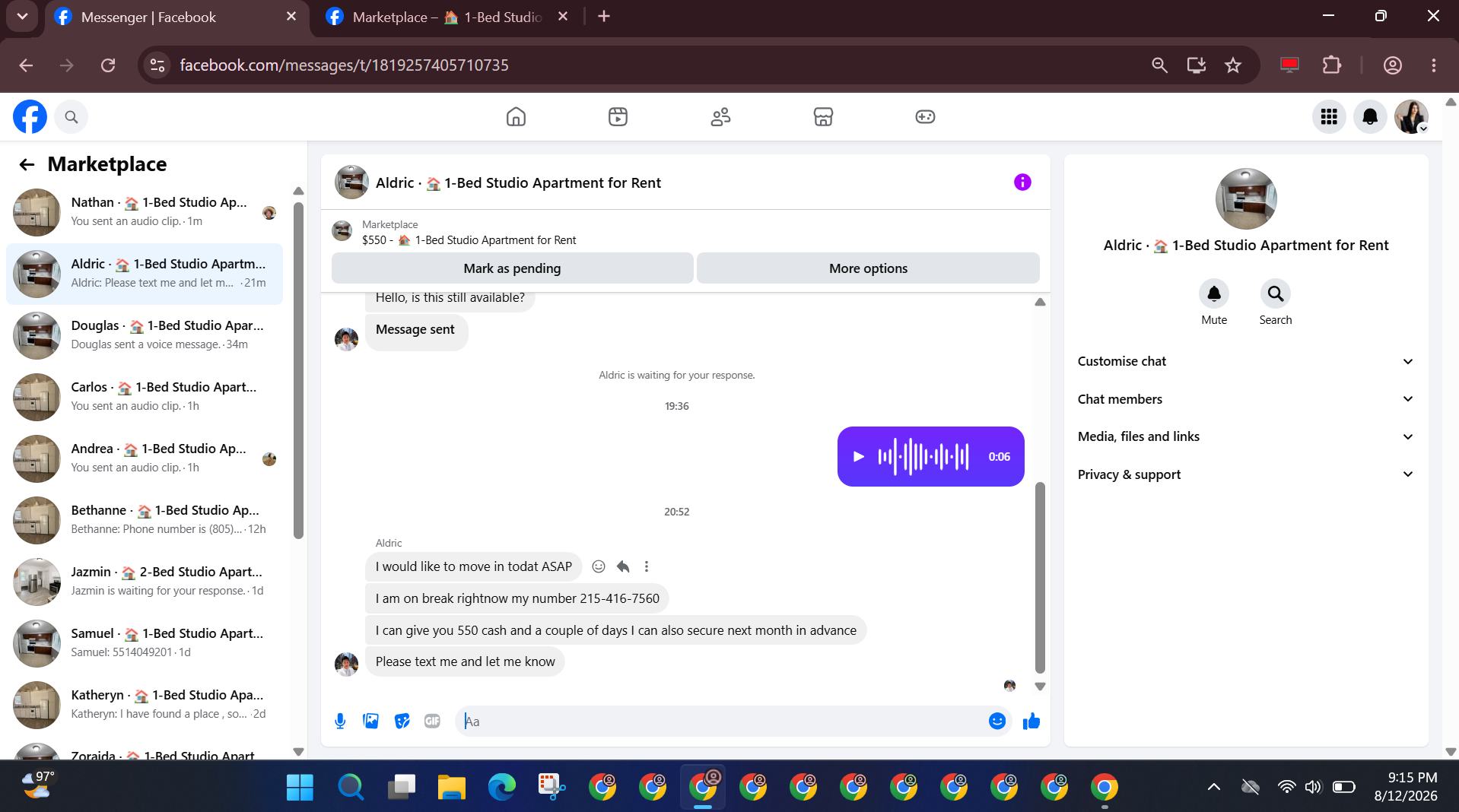This screenshot has height=812, width=1459.
Task: Open more options for 'move in todat ASAP' message
Action: point(647,566)
